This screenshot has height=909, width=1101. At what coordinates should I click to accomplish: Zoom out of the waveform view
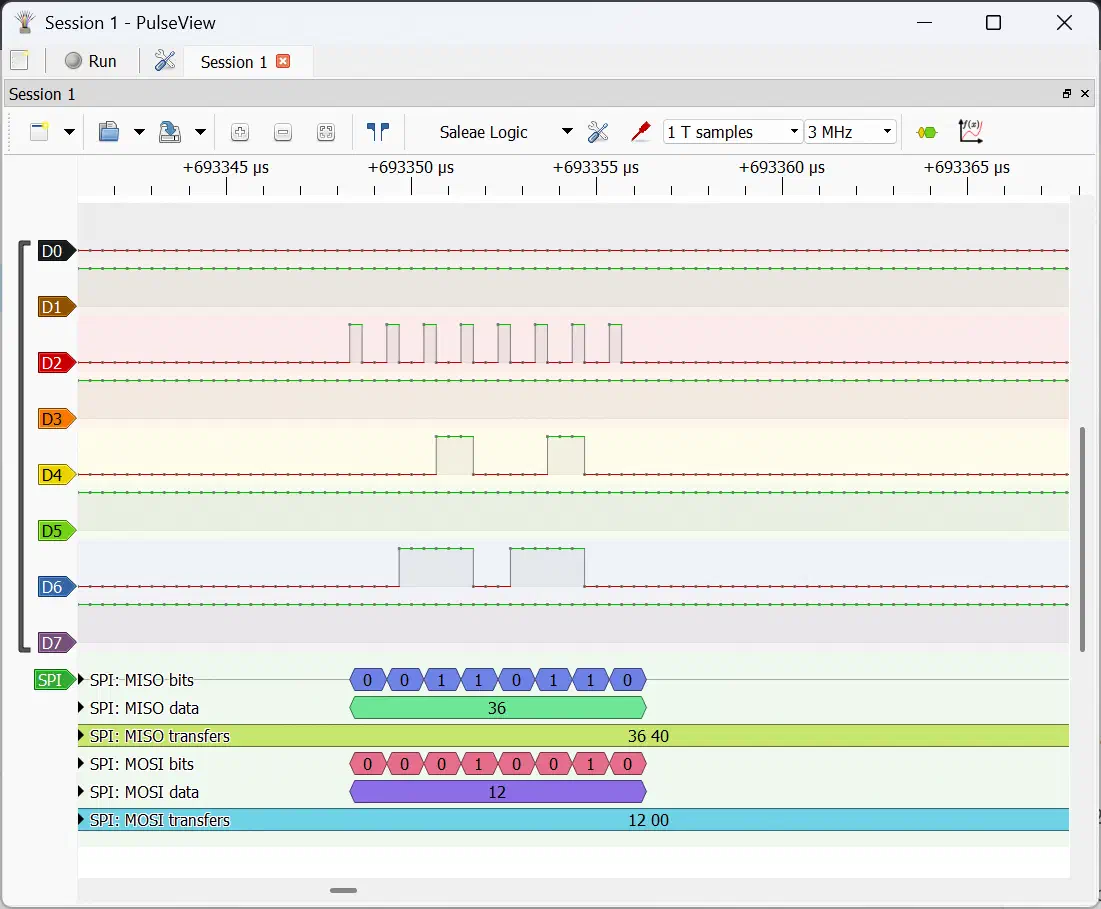[283, 132]
